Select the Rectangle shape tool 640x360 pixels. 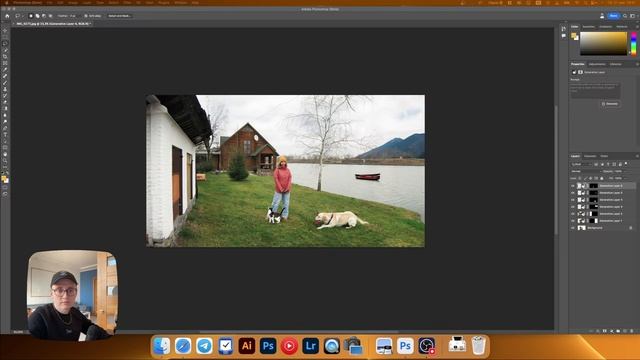point(5,148)
